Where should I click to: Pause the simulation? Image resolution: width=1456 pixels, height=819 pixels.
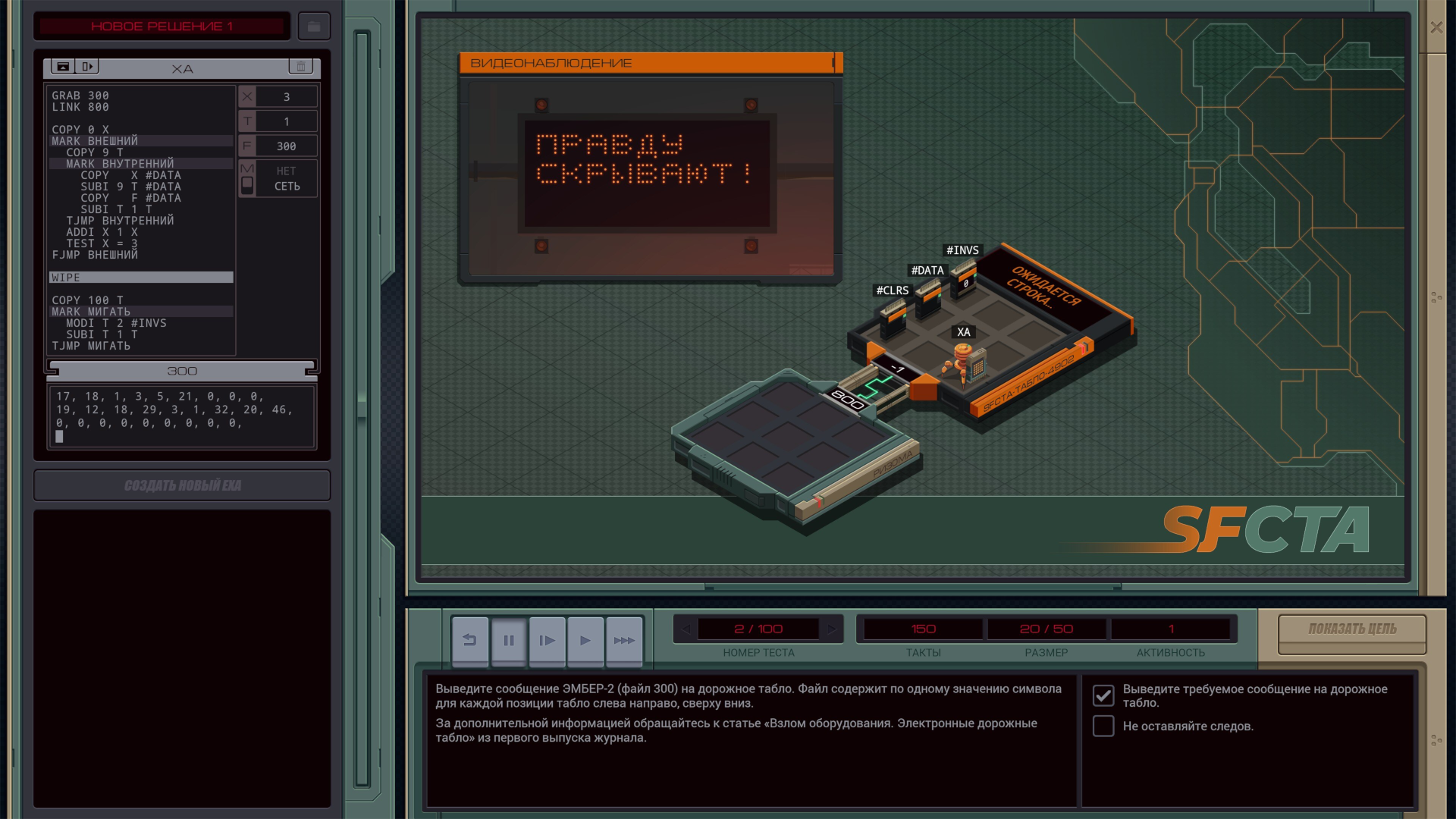[x=509, y=641]
